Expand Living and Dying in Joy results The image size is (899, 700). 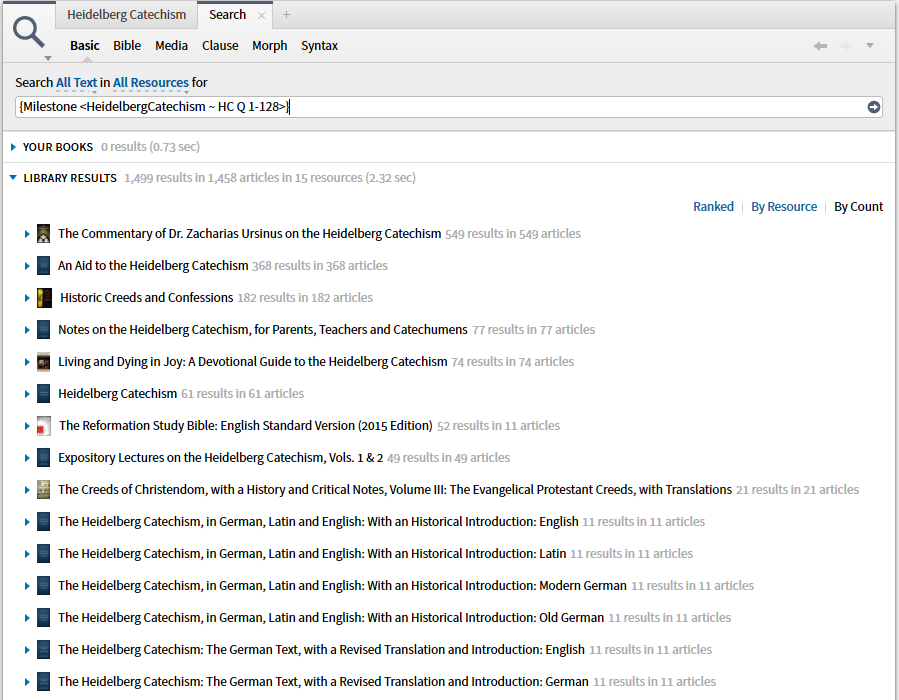[27, 362]
